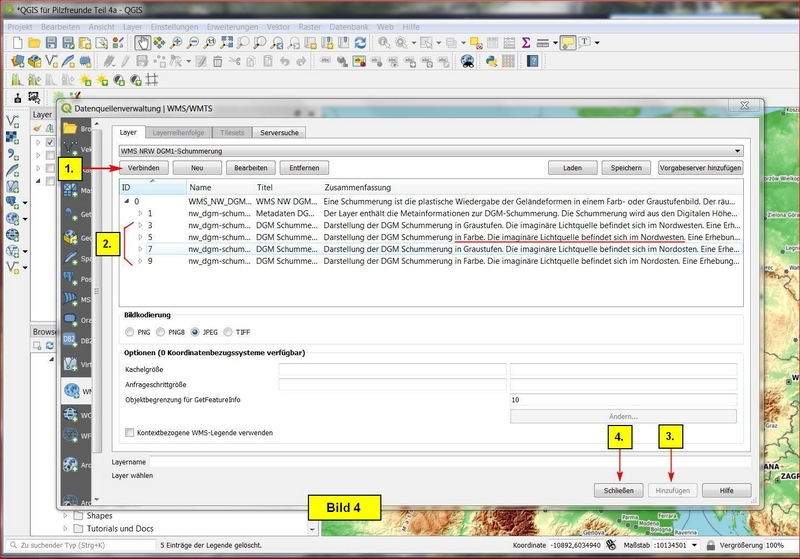The height and width of the screenshot is (559, 800).
Task: Click the Verbinden button
Action: [x=143, y=168]
